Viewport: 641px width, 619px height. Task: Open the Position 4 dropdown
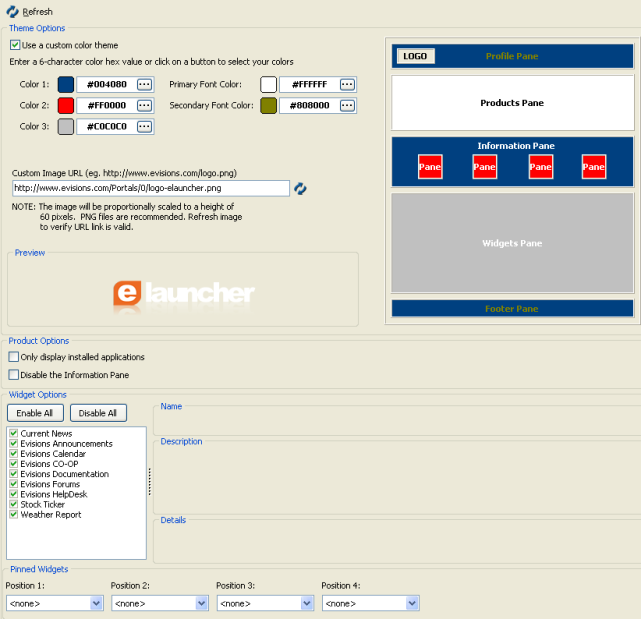point(412,603)
